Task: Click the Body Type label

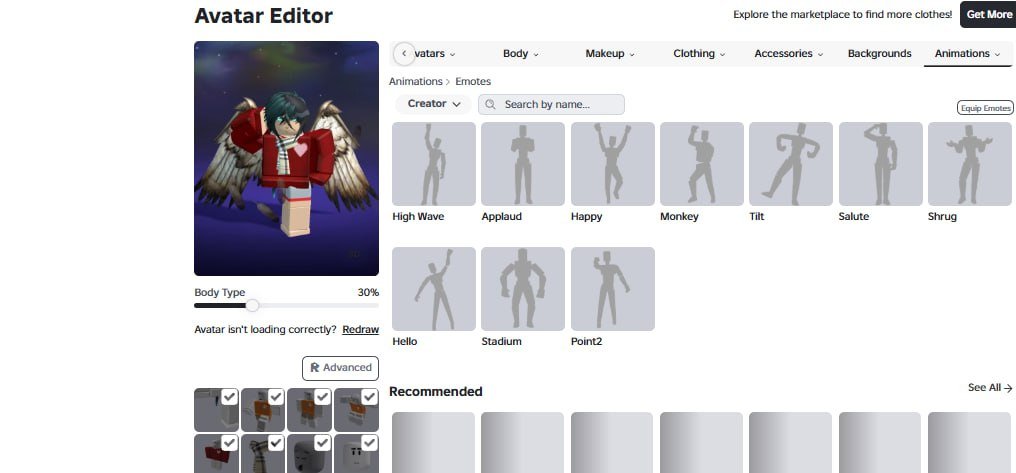Action: click(x=220, y=293)
